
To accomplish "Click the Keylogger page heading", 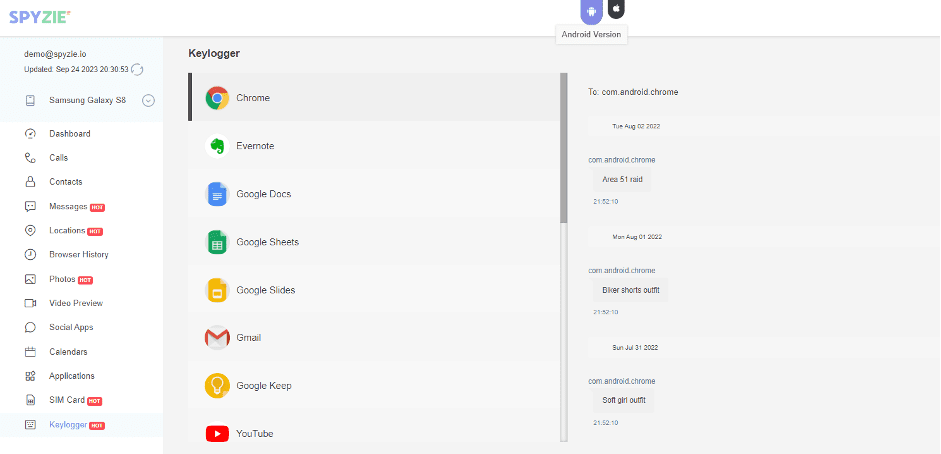I will [214, 53].
